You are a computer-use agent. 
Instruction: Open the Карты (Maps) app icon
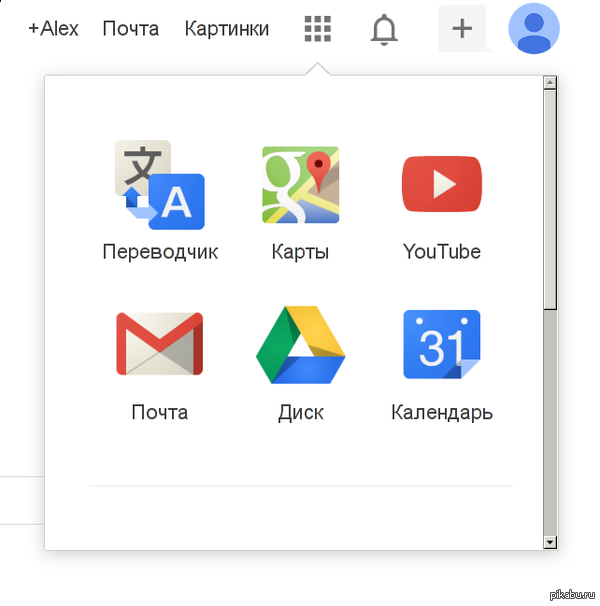(x=300, y=185)
